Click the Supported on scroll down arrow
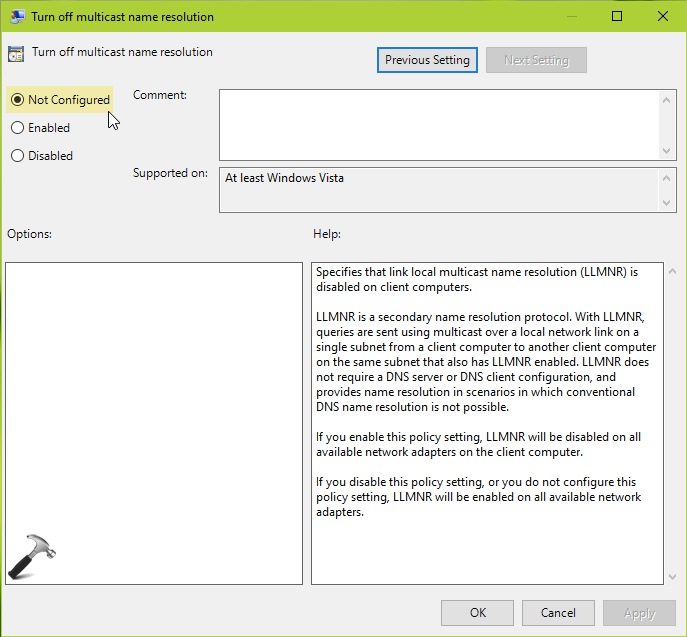This screenshot has height=637, width=687. pos(666,202)
